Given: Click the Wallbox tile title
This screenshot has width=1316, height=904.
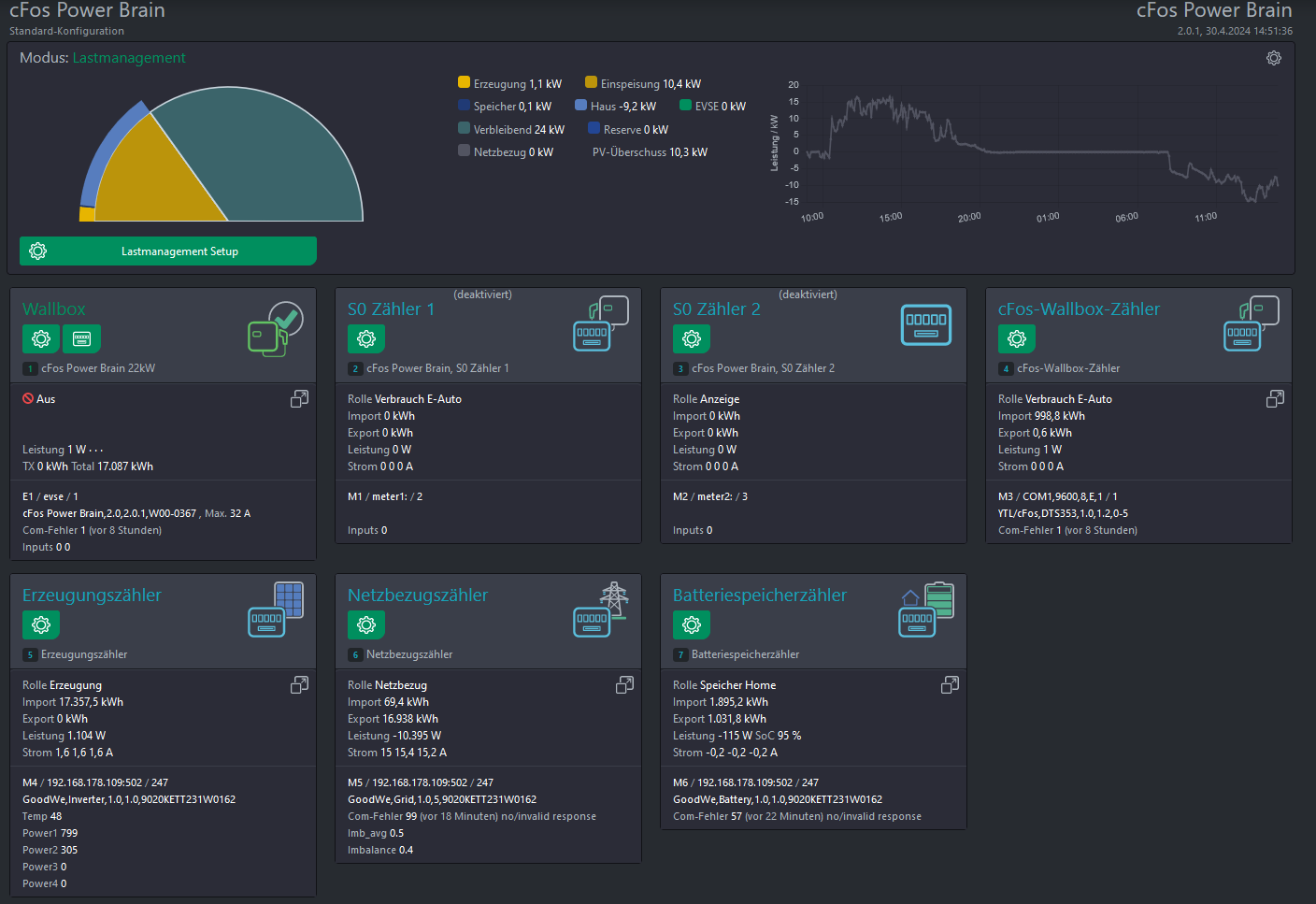Looking at the screenshot, I should (x=54, y=309).
